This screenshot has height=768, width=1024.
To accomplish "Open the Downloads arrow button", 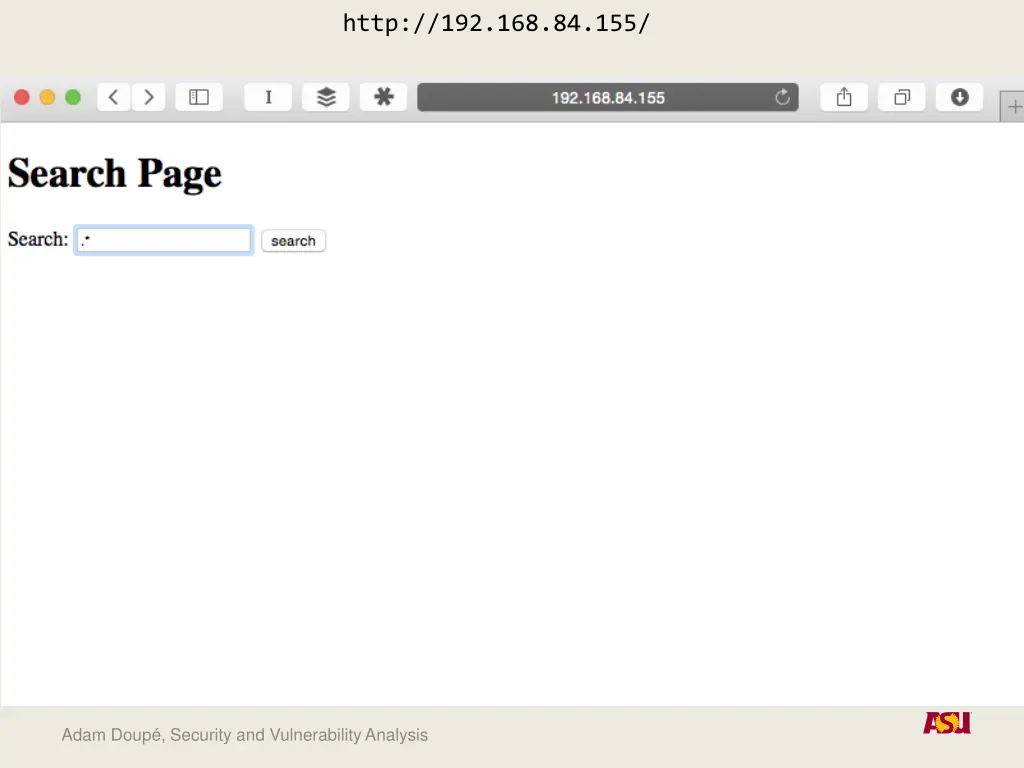I will point(959,97).
